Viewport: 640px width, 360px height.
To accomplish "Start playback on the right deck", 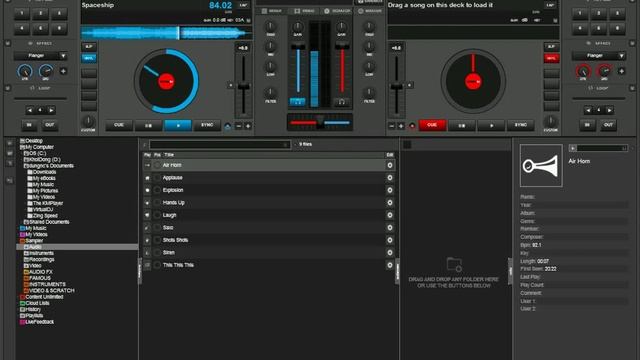I will (491, 125).
